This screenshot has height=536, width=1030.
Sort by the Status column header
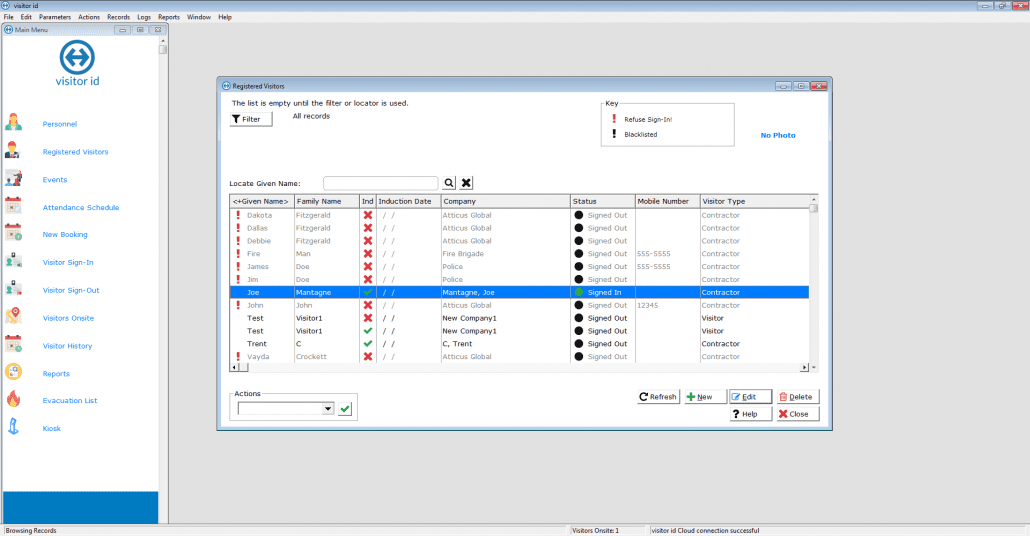[x=601, y=201]
